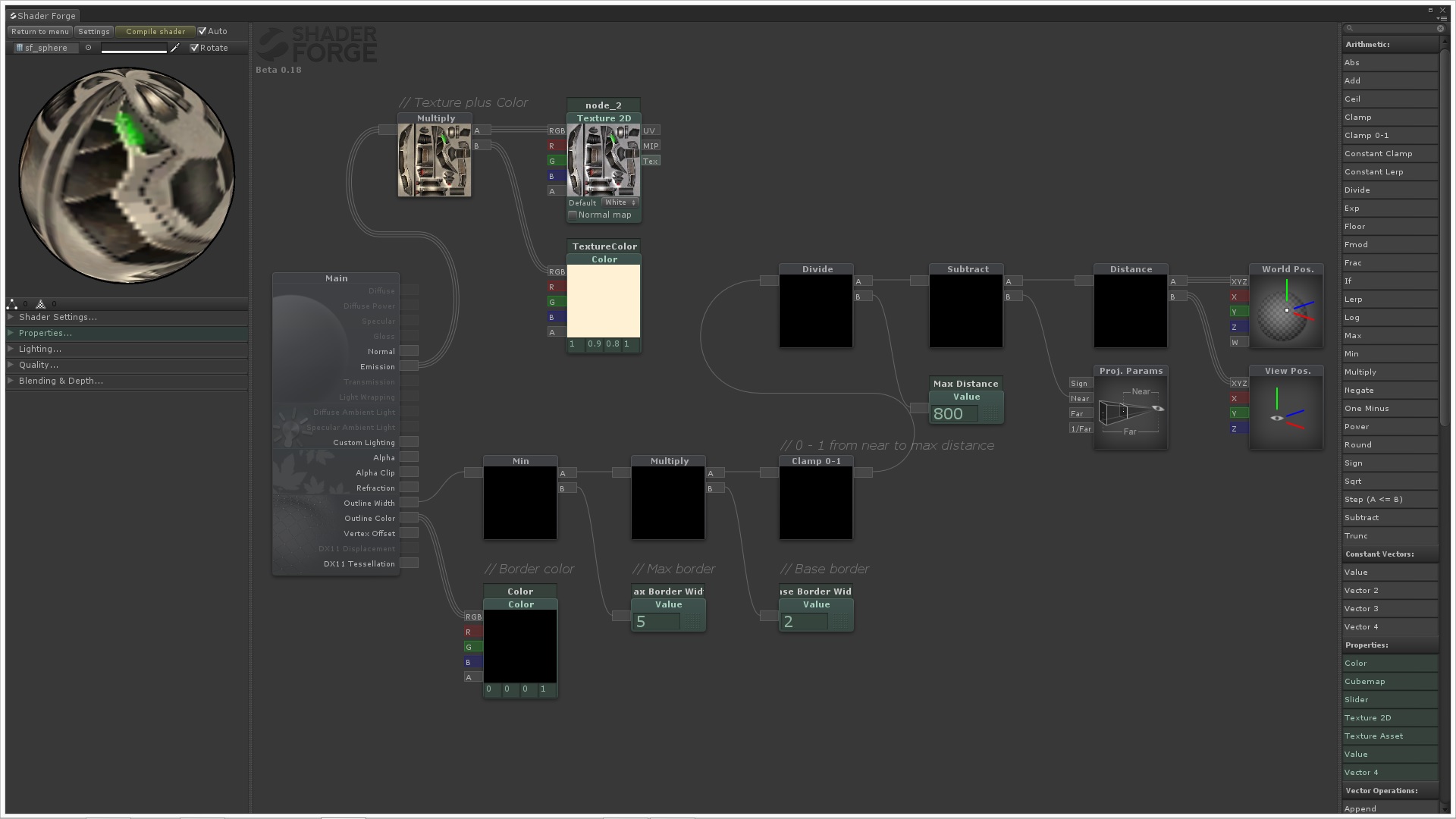Toggle the Auto compile checkbox
Screen dimensions: 1456x819
pos(202,31)
